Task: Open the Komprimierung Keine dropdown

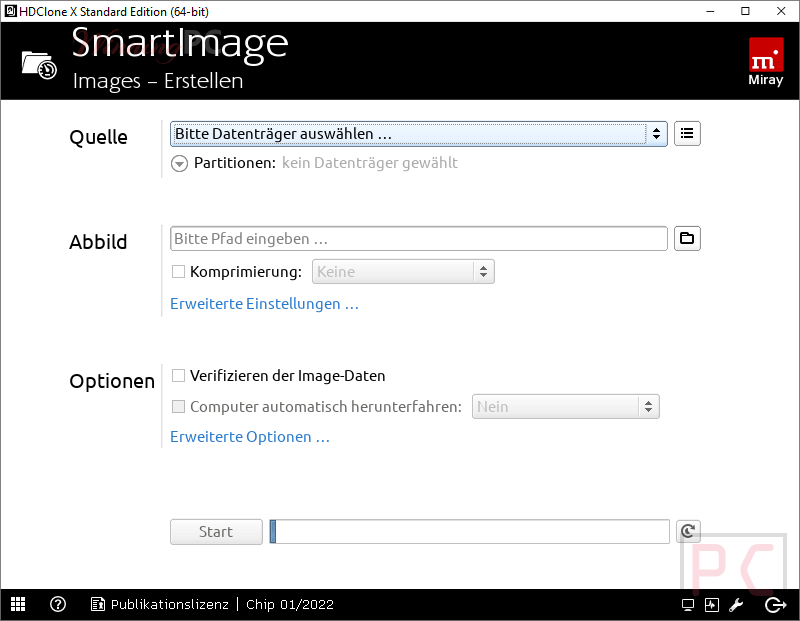Action: pos(403,271)
